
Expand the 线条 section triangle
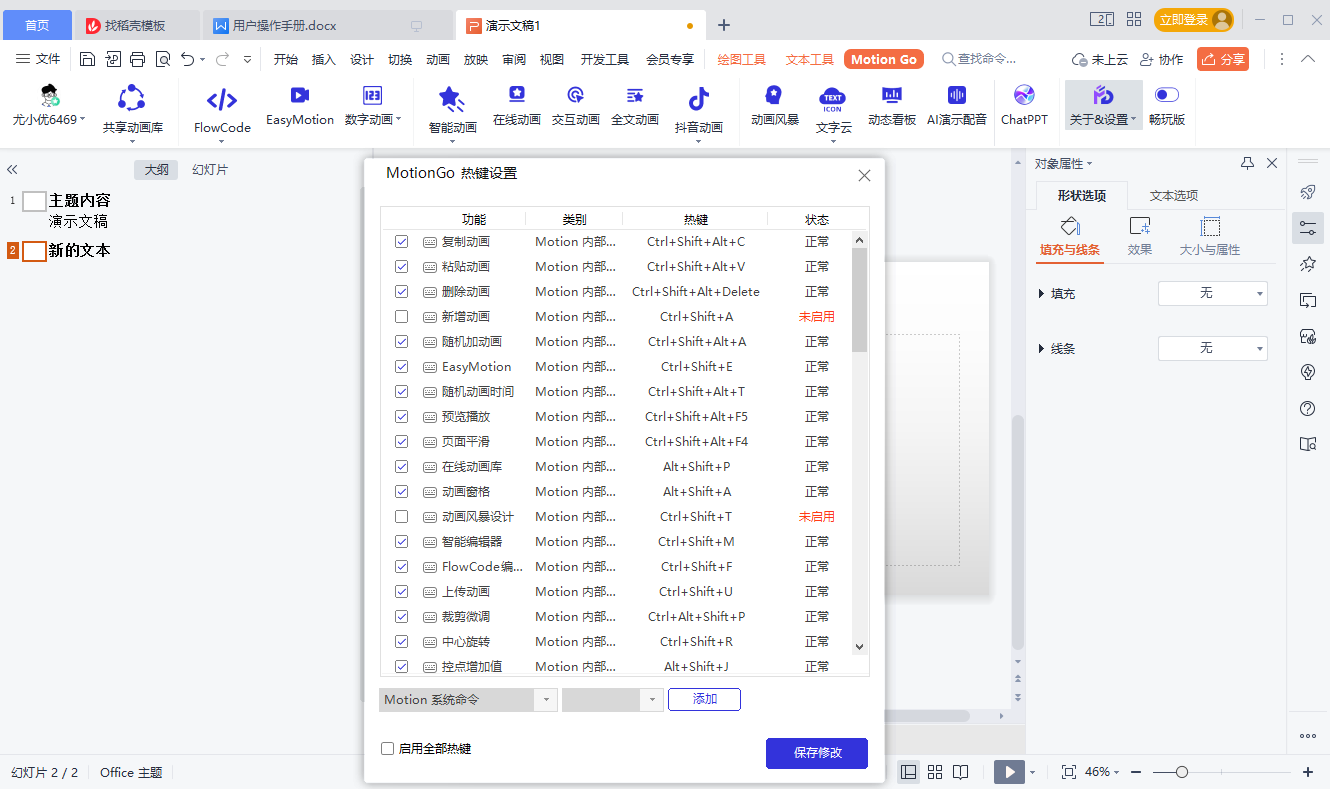(x=1043, y=349)
